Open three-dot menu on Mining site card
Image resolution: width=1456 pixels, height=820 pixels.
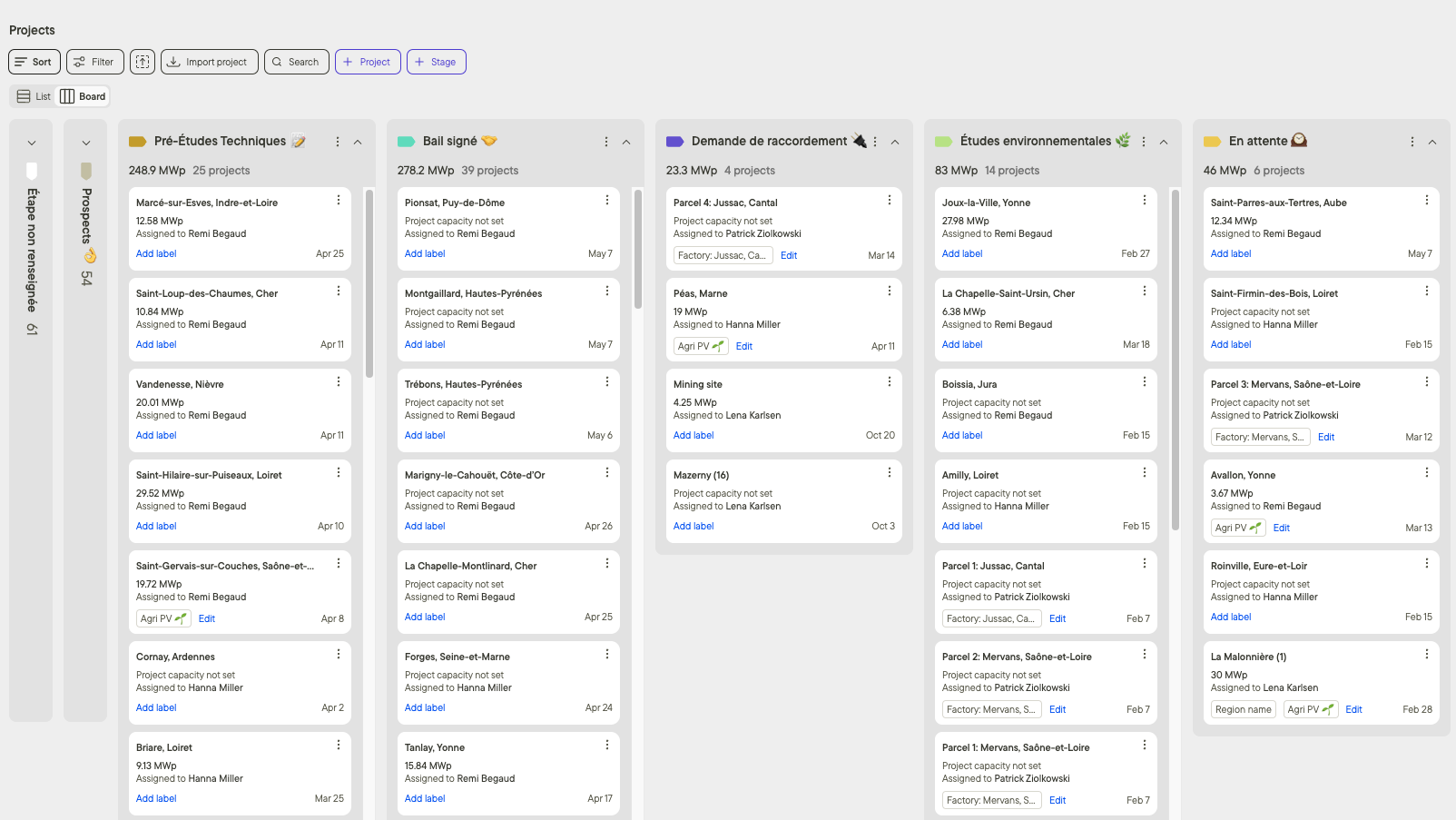coord(890,382)
